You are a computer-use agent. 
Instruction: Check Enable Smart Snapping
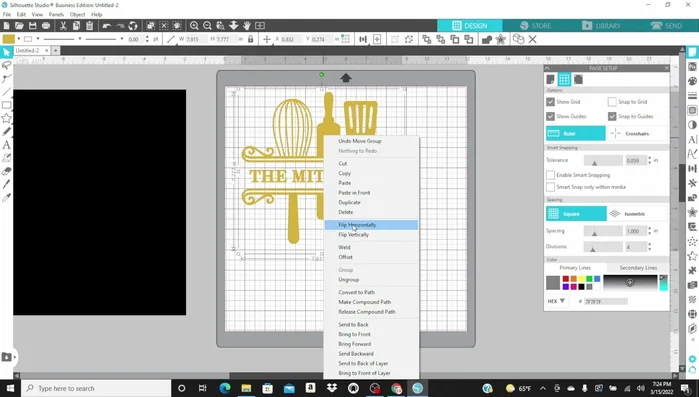pos(551,175)
